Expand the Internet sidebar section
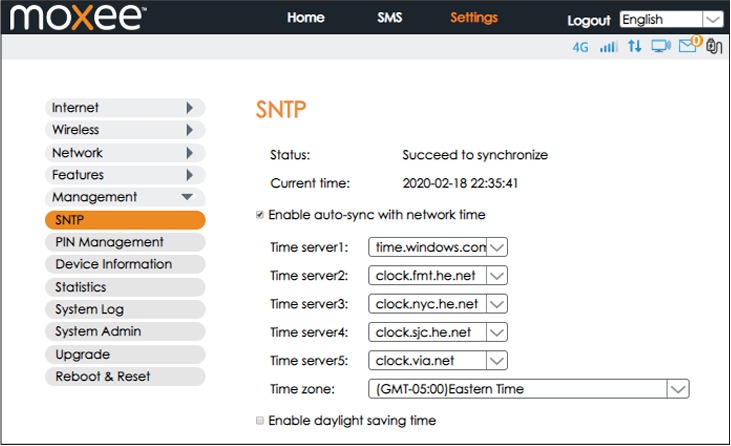The height and width of the screenshot is (446, 731). tap(125, 108)
